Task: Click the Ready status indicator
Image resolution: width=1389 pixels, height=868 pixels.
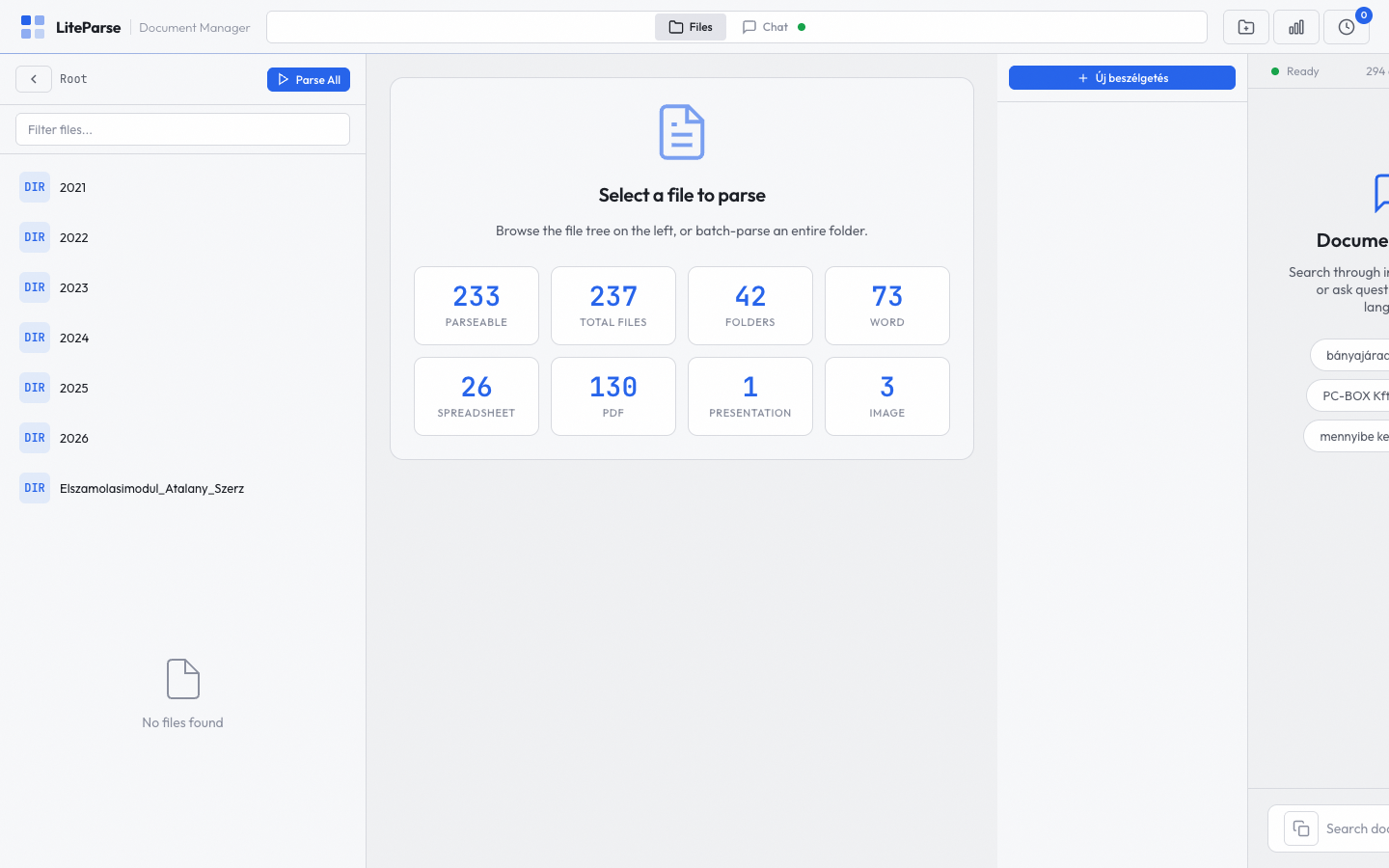Action: pyautogui.click(x=1294, y=71)
